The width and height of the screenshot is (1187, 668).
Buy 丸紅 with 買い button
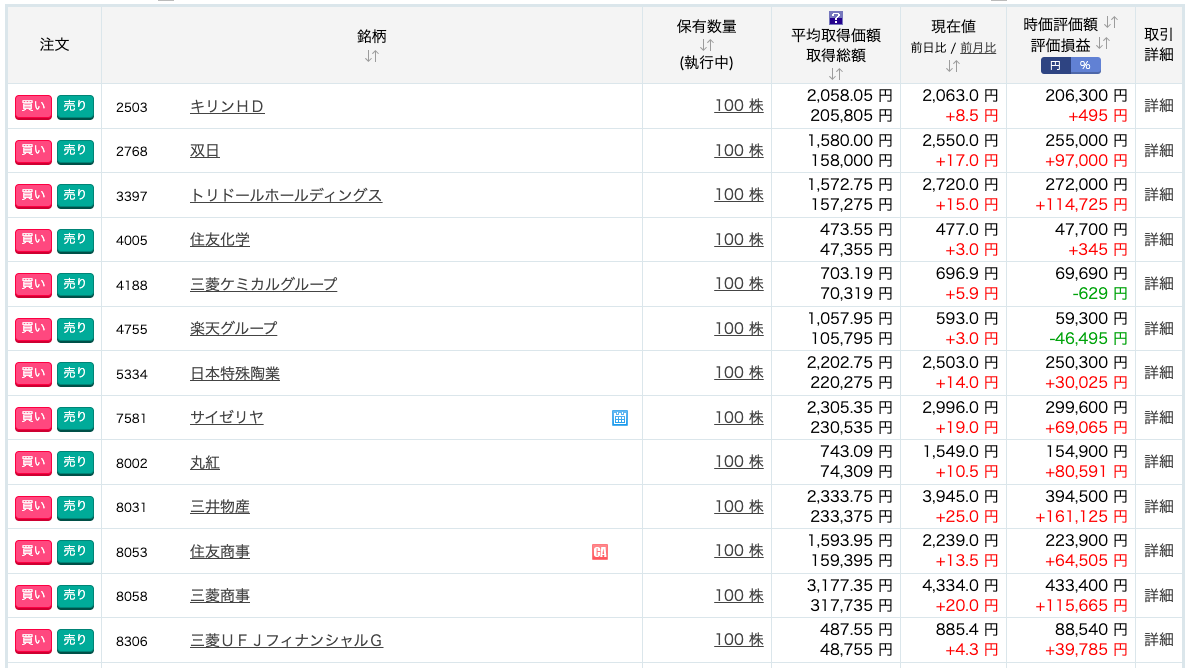click(33, 462)
